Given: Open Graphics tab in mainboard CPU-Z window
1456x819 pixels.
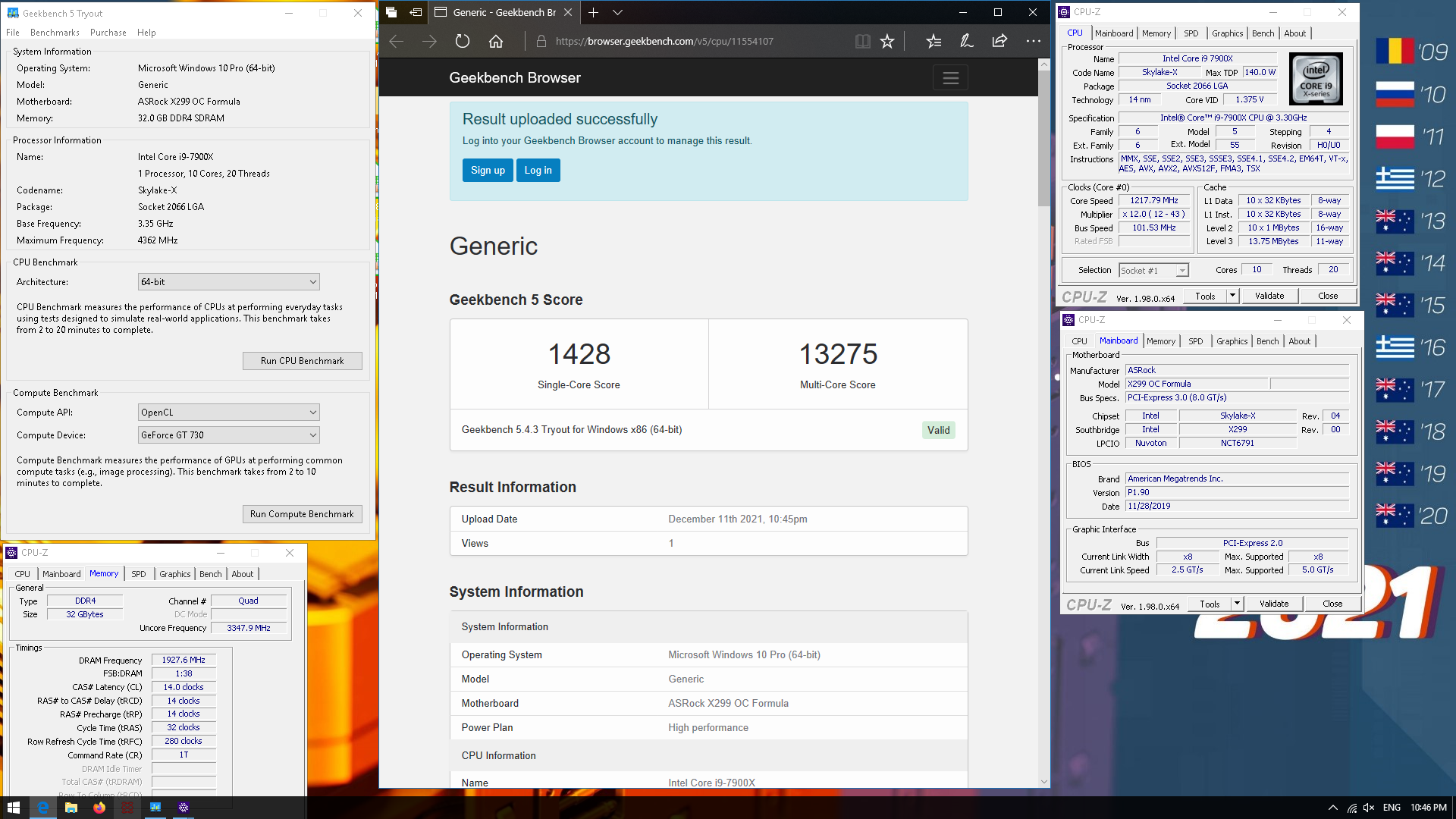Looking at the screenshot, I should tap(1232, 341).
